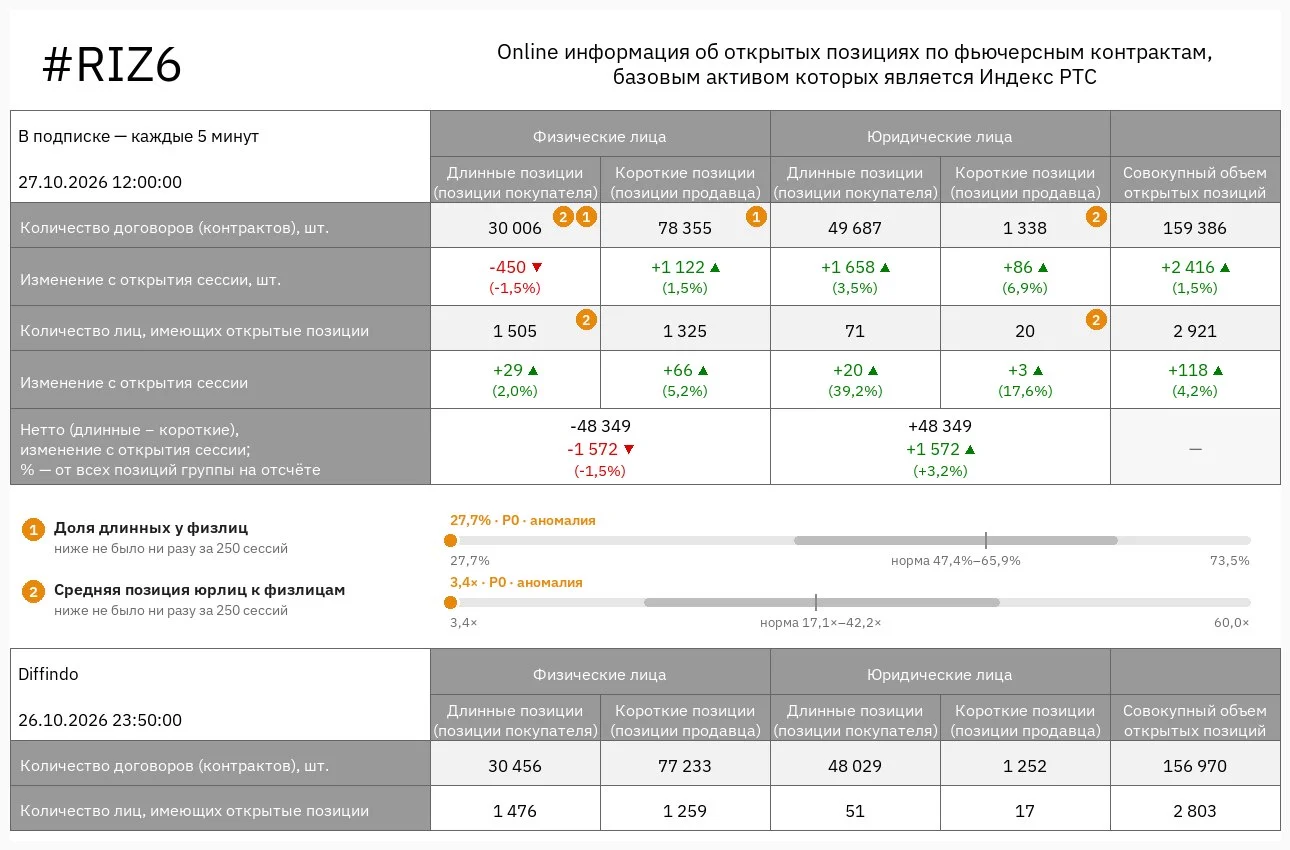Click badge 2 in the 1 505 cell

click(586, 319)
